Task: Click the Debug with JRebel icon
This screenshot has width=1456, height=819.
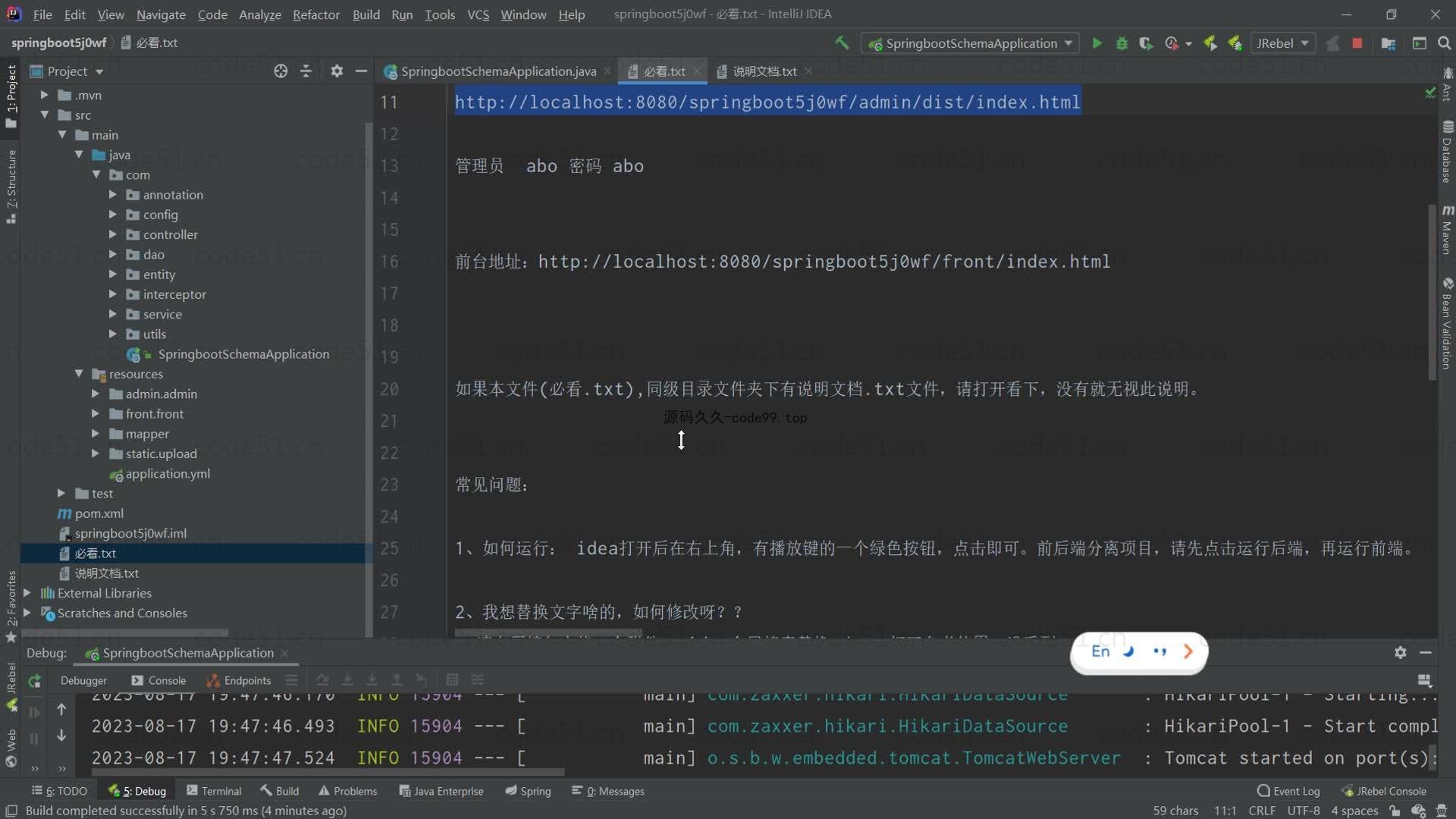Action: point(1235,43)
